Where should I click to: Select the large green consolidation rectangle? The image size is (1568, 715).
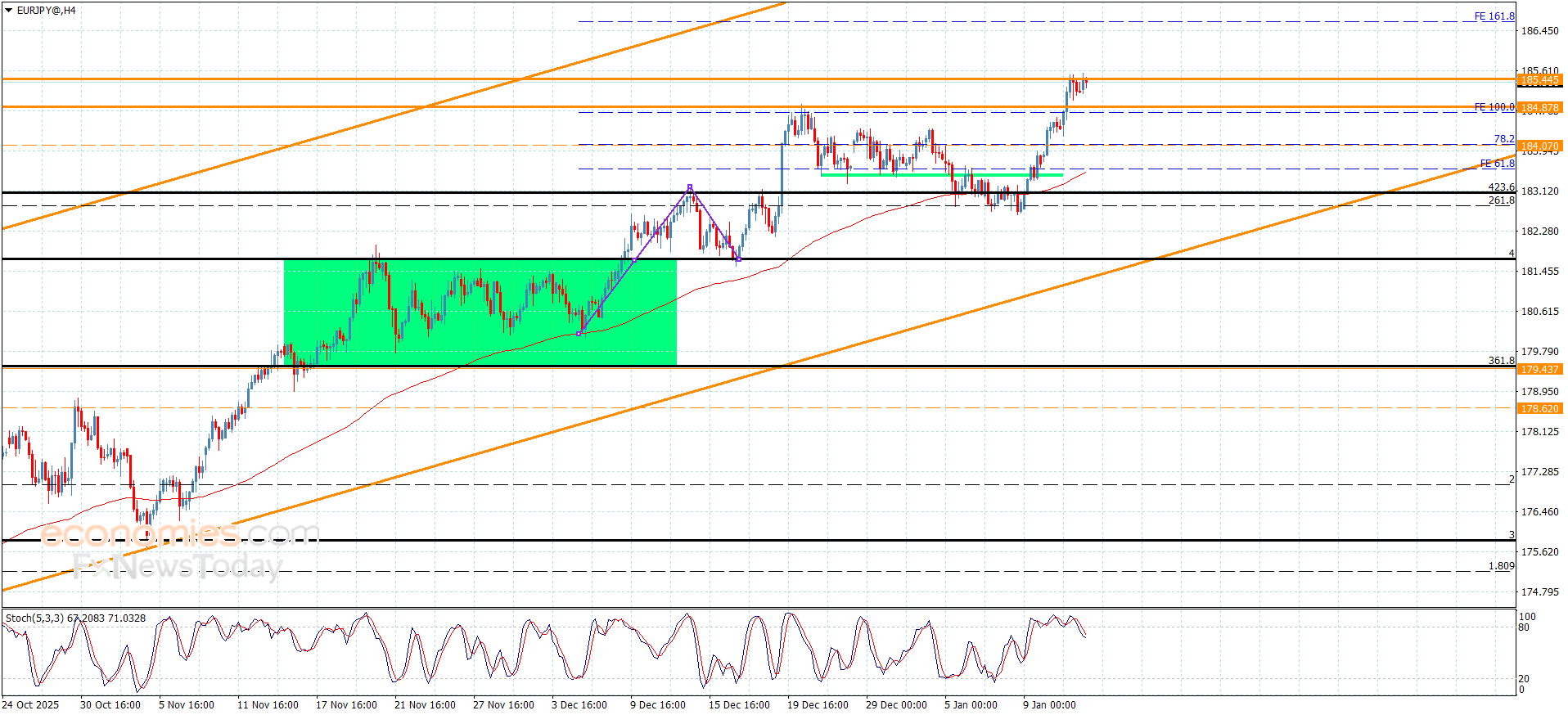[480, 313]
